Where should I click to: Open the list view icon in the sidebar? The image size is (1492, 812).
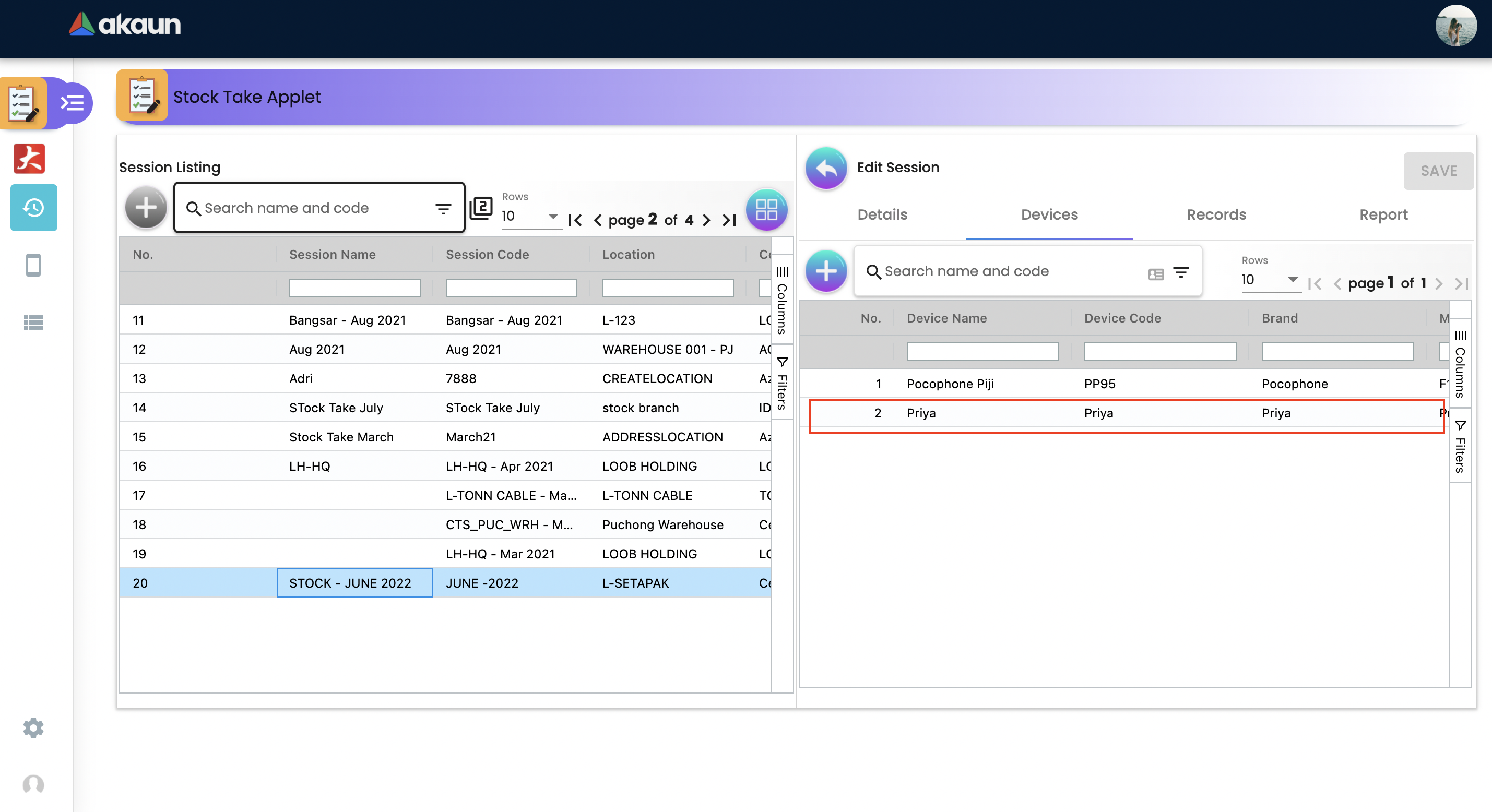point(33,322)
